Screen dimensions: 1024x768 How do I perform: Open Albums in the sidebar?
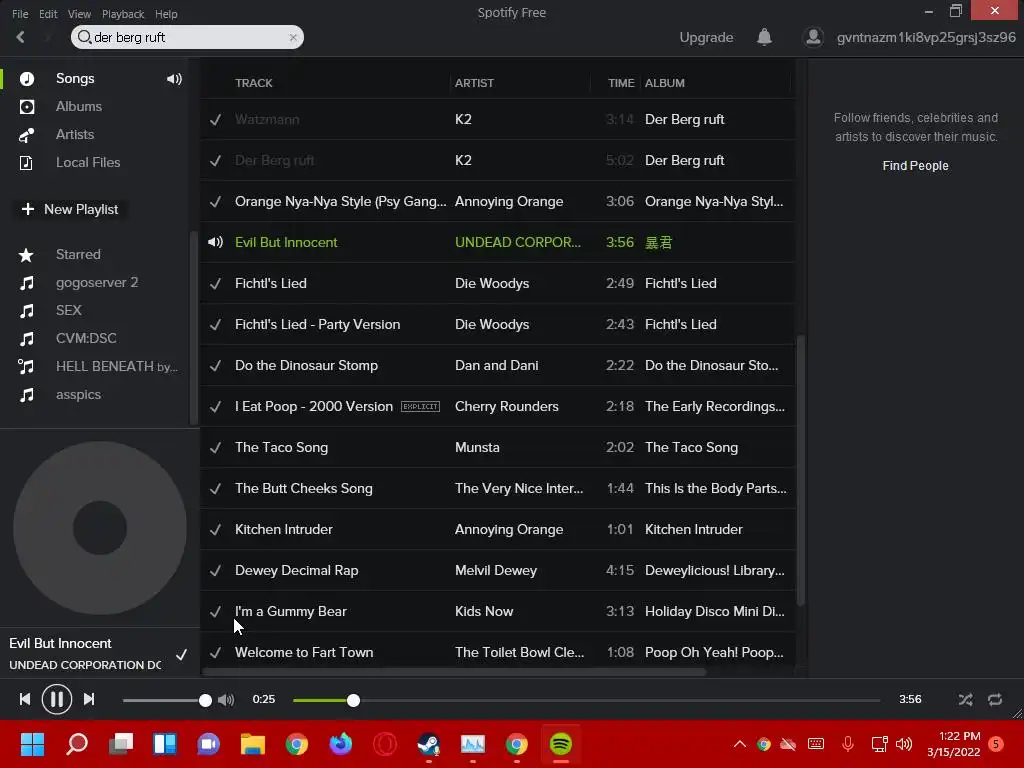tap(79, 106)
